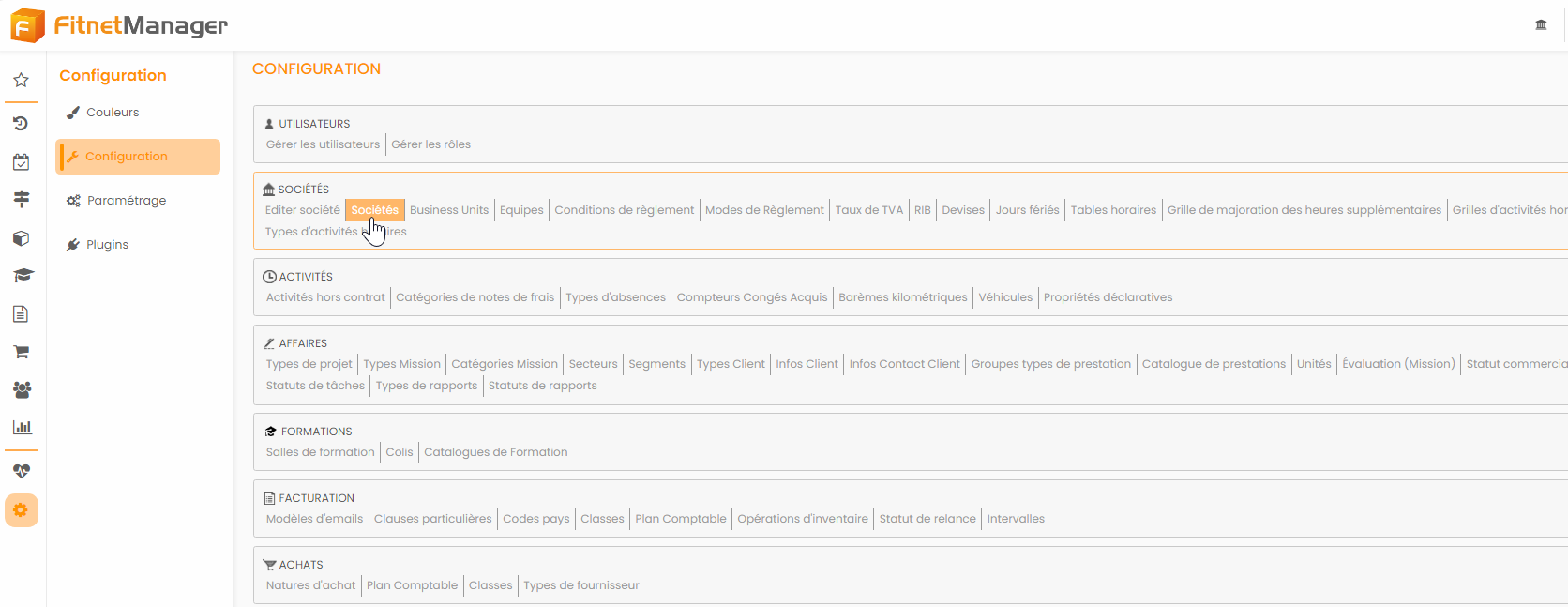Screen dimensions: 1568x607
Task: Click the signpost icon in sidebar
Action: coord(21,199)
